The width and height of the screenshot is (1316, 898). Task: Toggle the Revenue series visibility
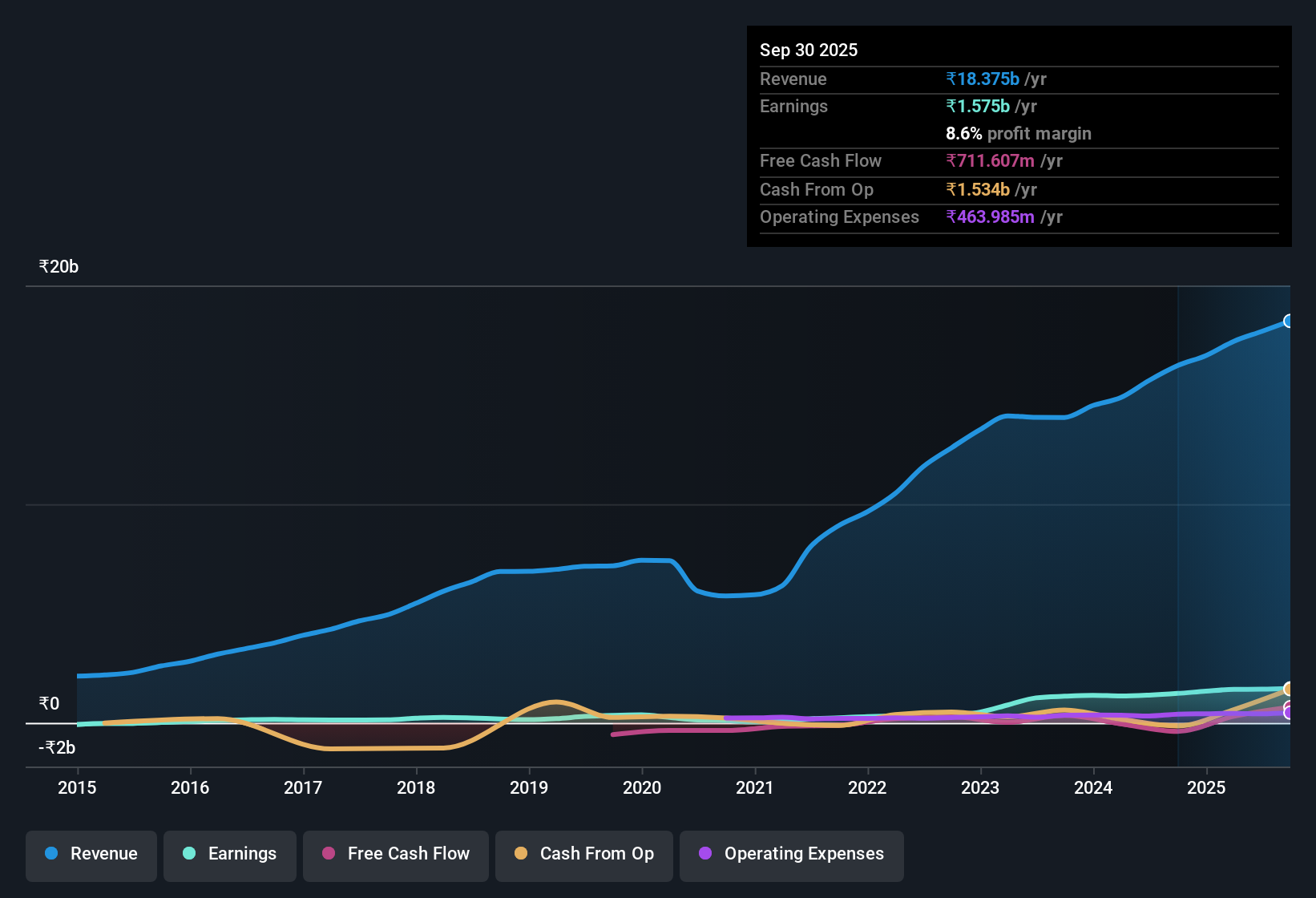pyautogui.click(x=91, y=854)
